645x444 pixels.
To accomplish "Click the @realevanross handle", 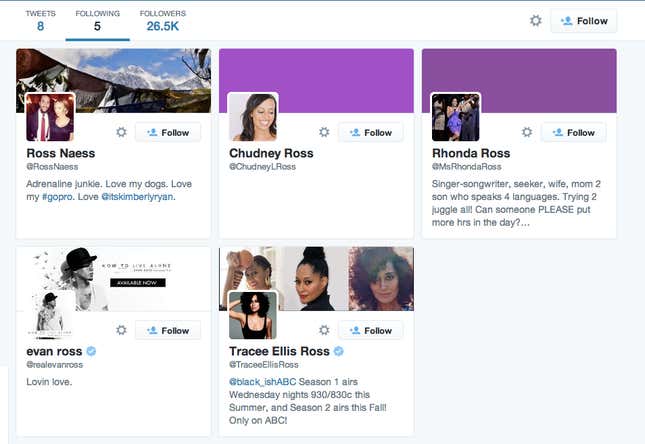I will coord(55,365).
